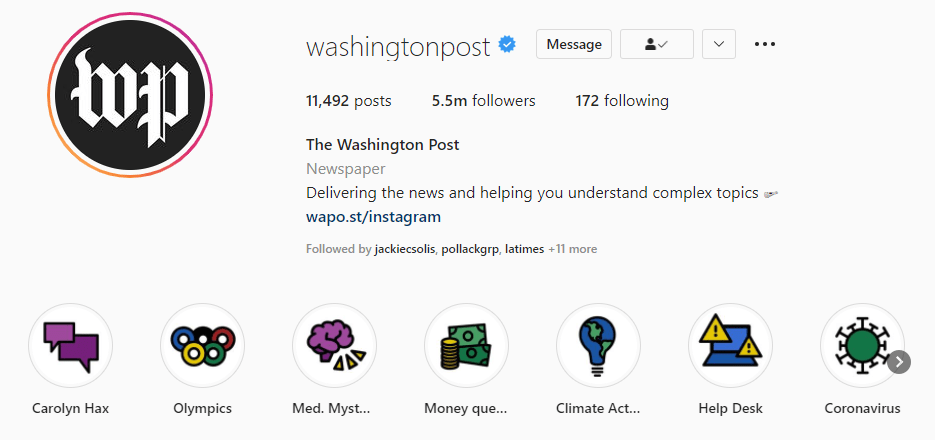Click the Message button

(x=574, y=44)
